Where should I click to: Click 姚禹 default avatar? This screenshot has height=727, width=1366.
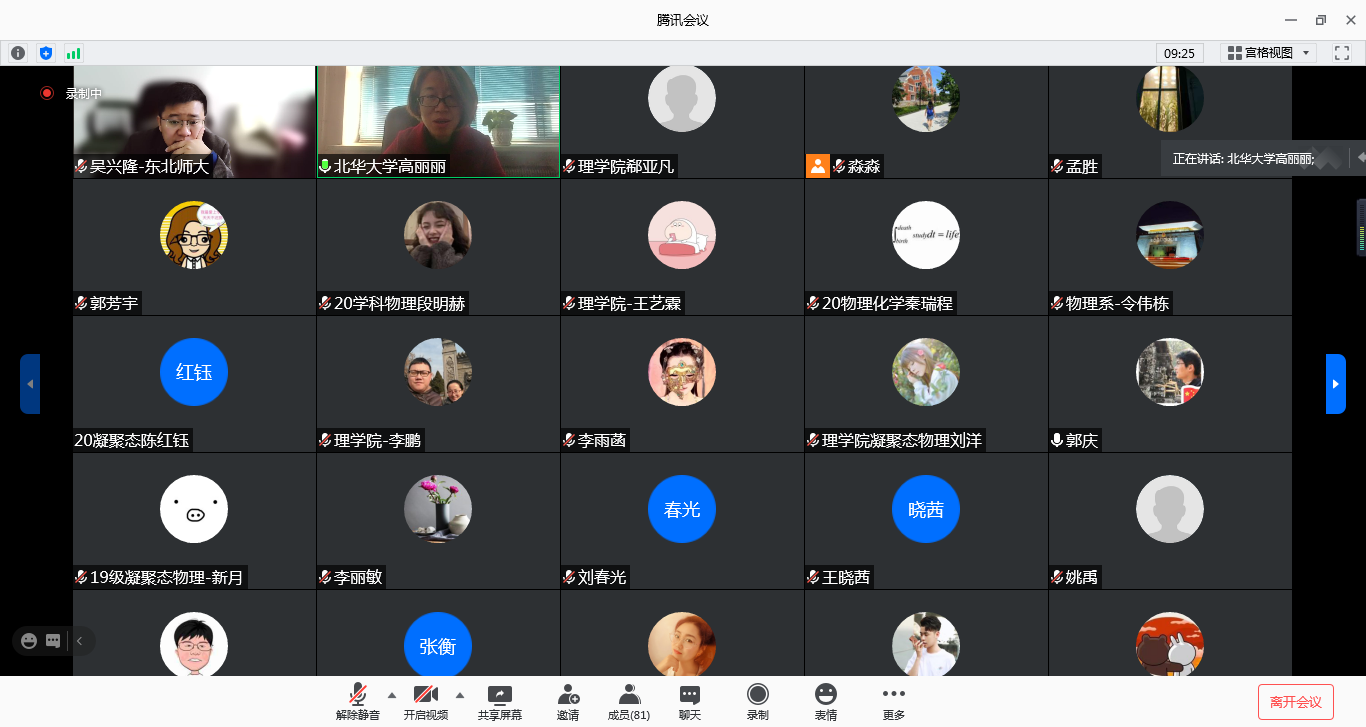point(1170,509)
